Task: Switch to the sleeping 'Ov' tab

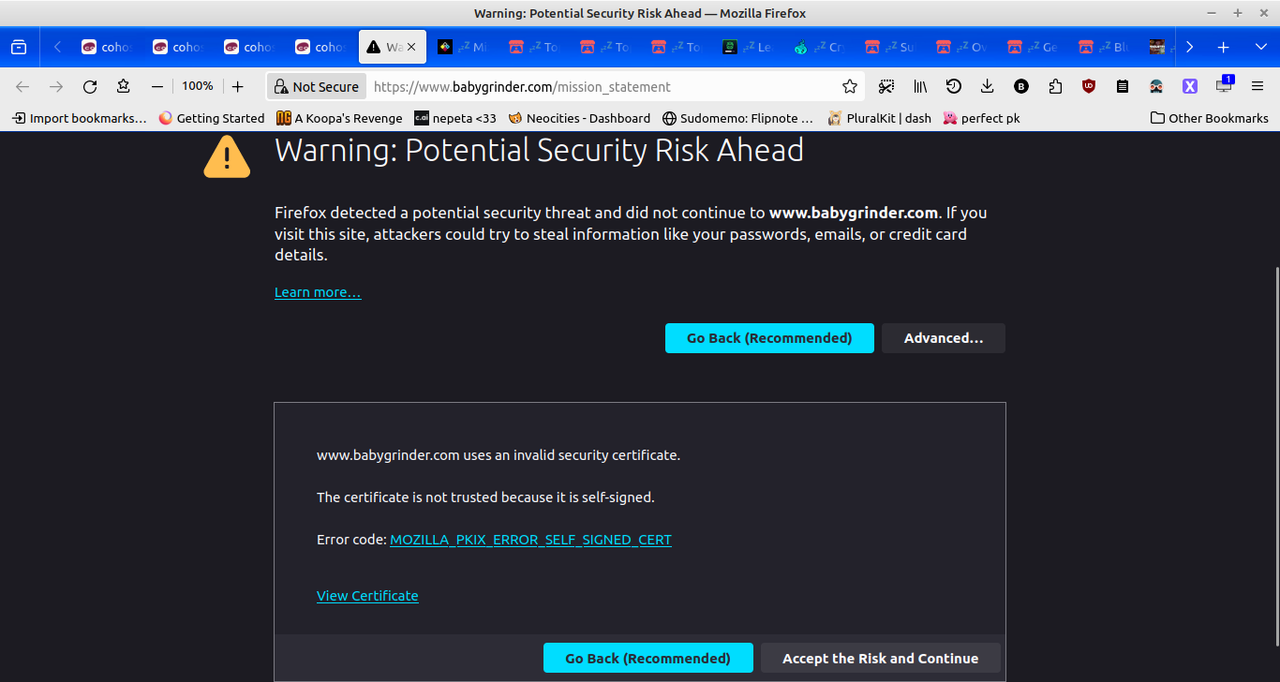Action: pos(962,47)
